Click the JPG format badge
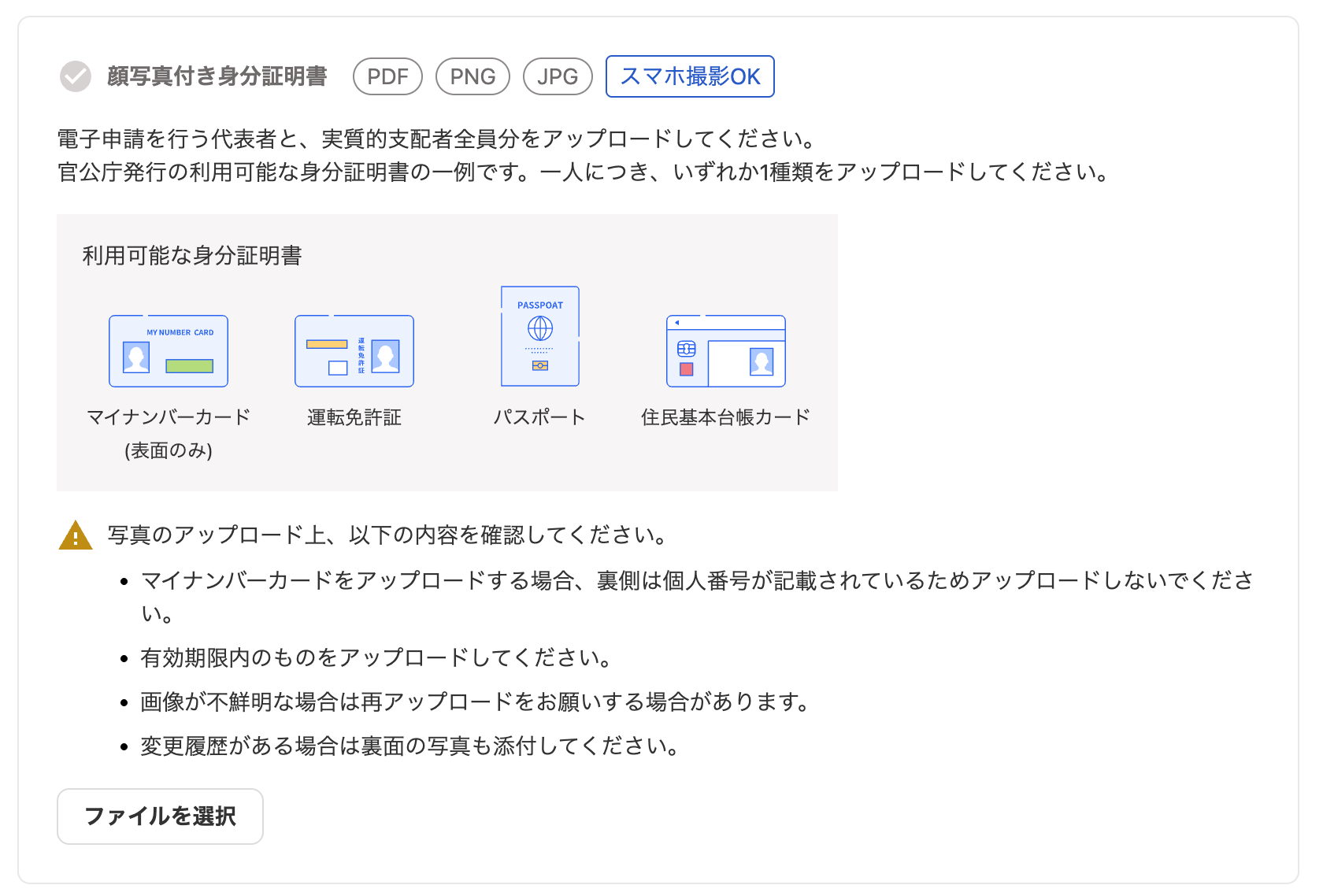This screenshot has height=896, width=1323. [558, 76]
